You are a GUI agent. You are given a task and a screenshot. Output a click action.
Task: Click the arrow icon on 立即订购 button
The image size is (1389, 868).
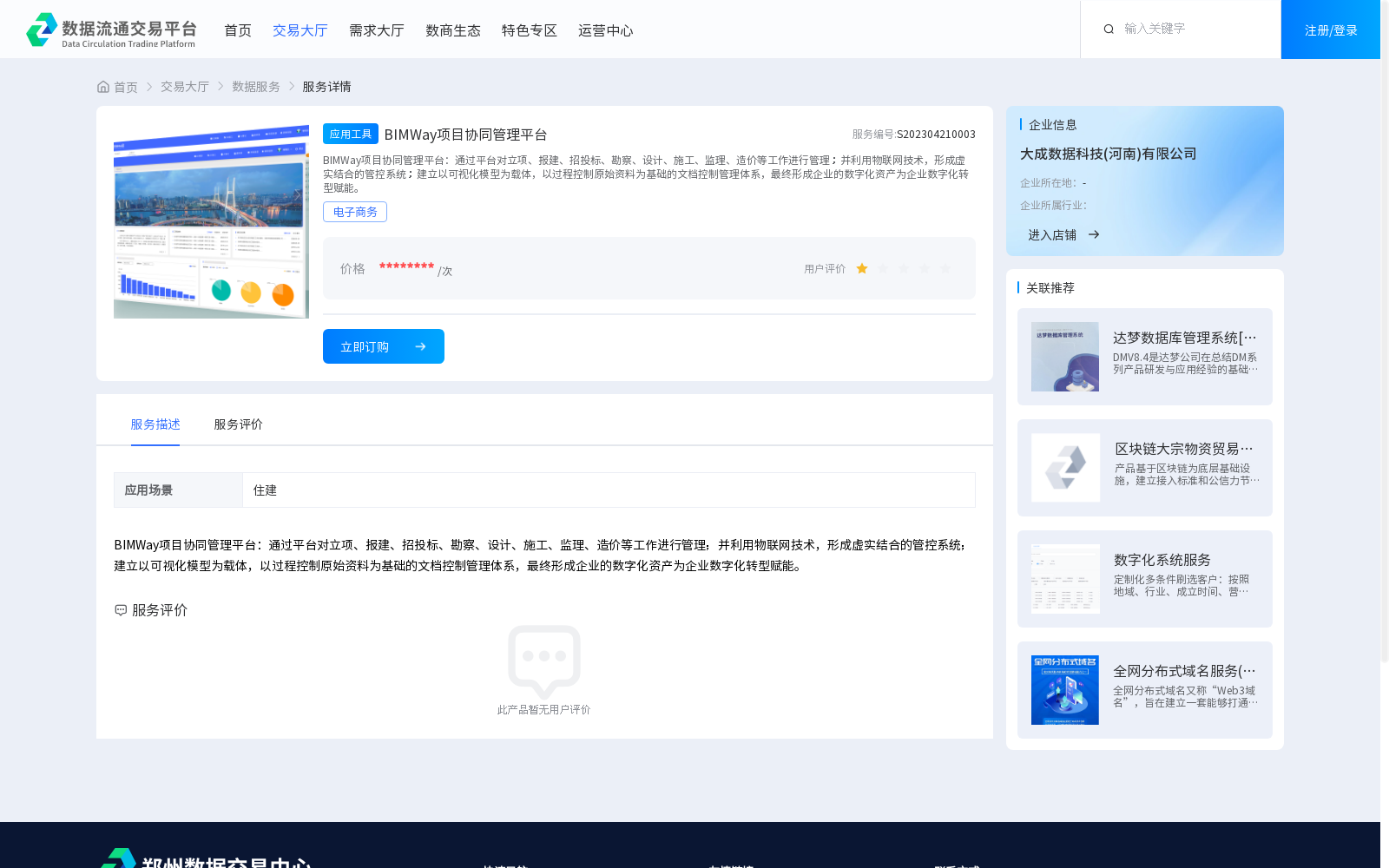coord(420,346)
